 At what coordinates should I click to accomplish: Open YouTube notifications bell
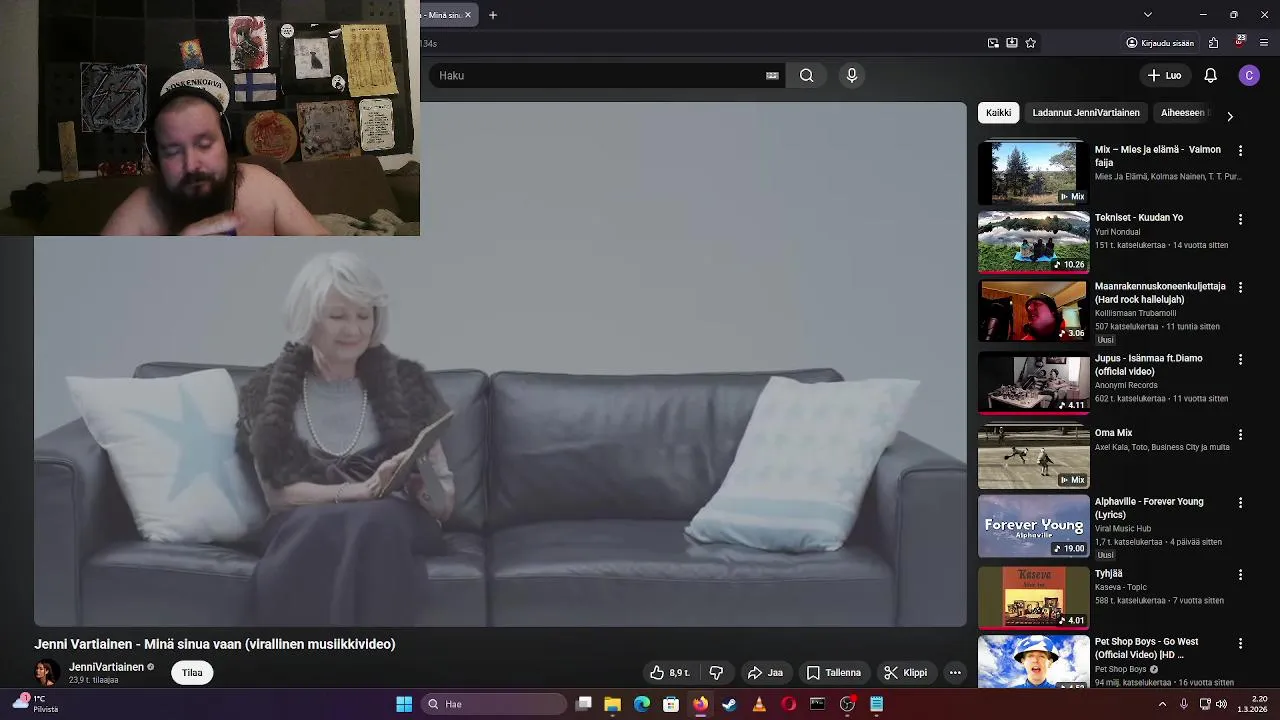click(1210, 75)
